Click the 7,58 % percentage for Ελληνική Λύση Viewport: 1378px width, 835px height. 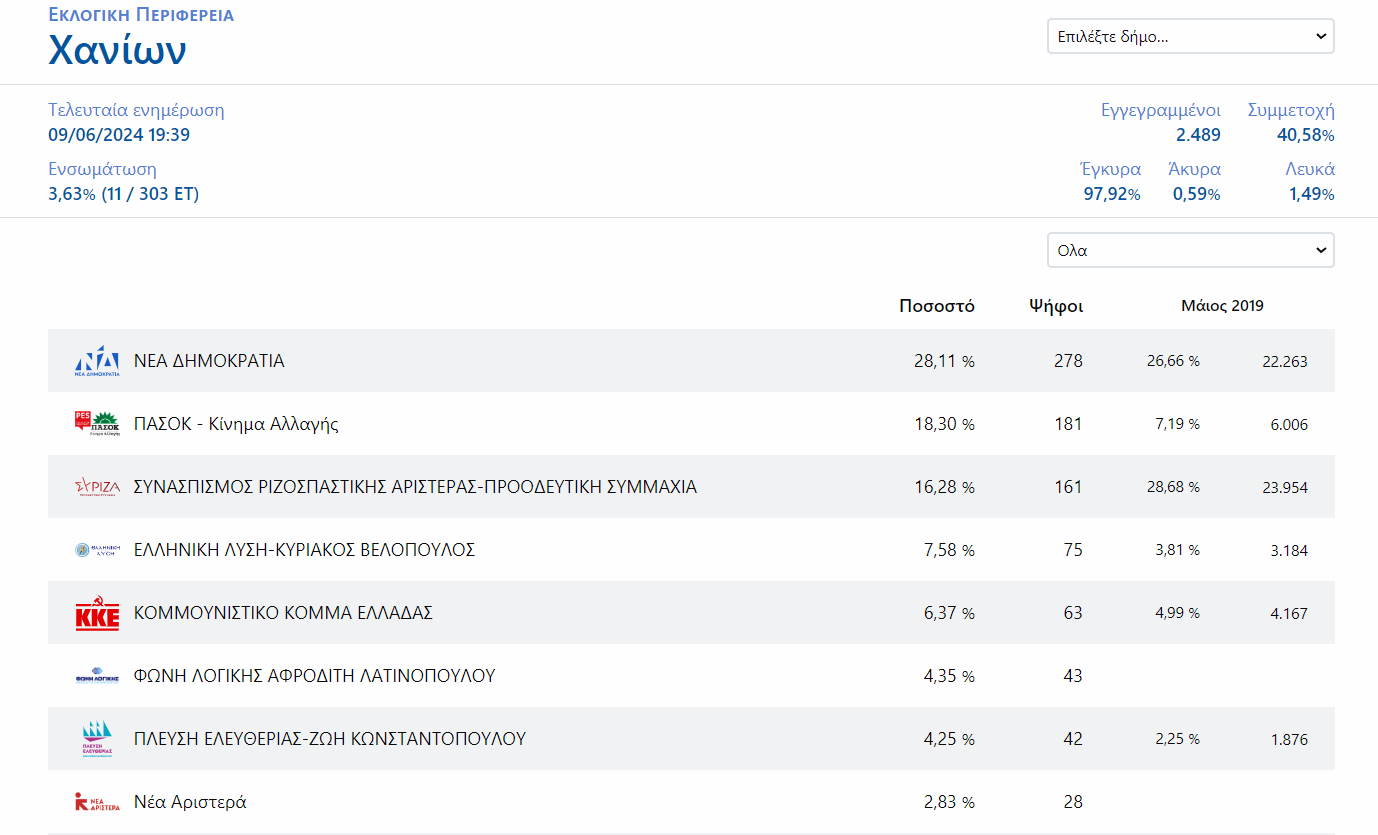point(949,550)
